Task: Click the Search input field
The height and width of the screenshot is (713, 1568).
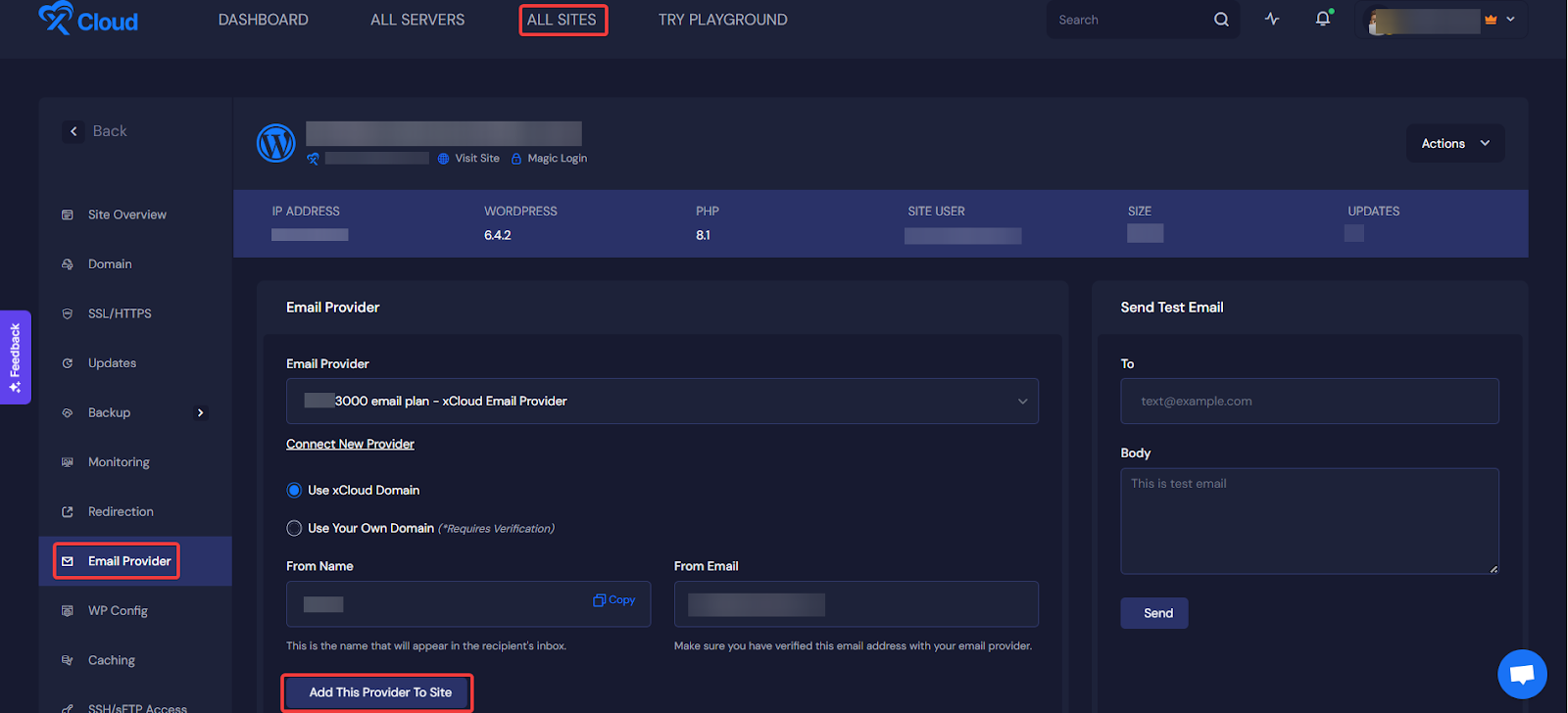Action: coord(1127,20)
